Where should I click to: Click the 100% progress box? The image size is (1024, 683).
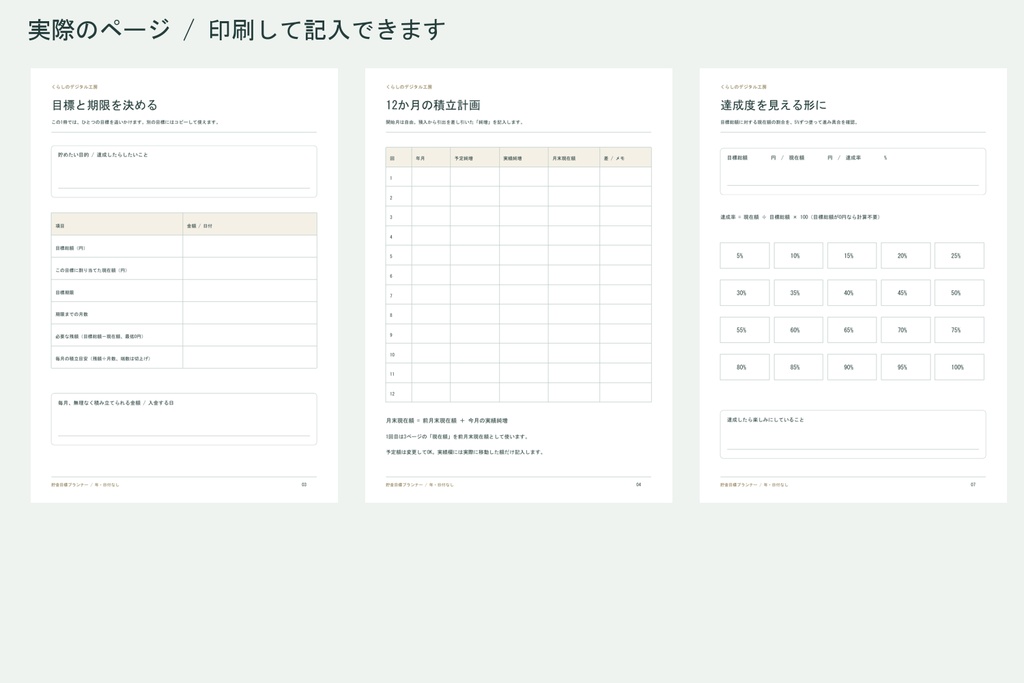[x=959, y=367]
